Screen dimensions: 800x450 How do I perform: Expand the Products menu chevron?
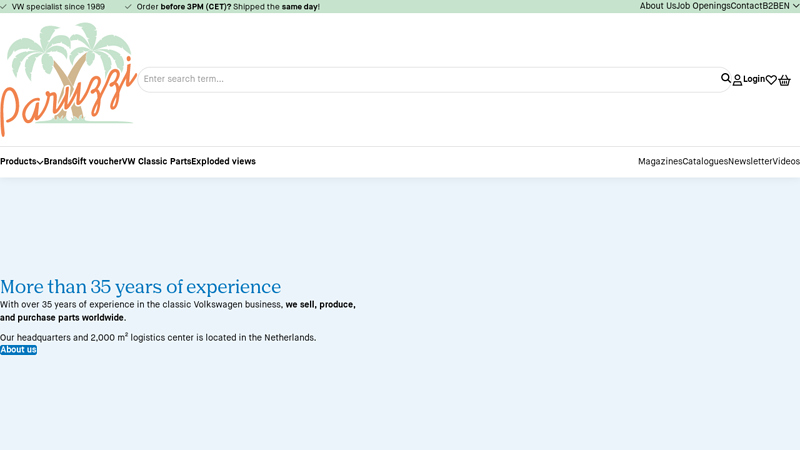[40, 162]
